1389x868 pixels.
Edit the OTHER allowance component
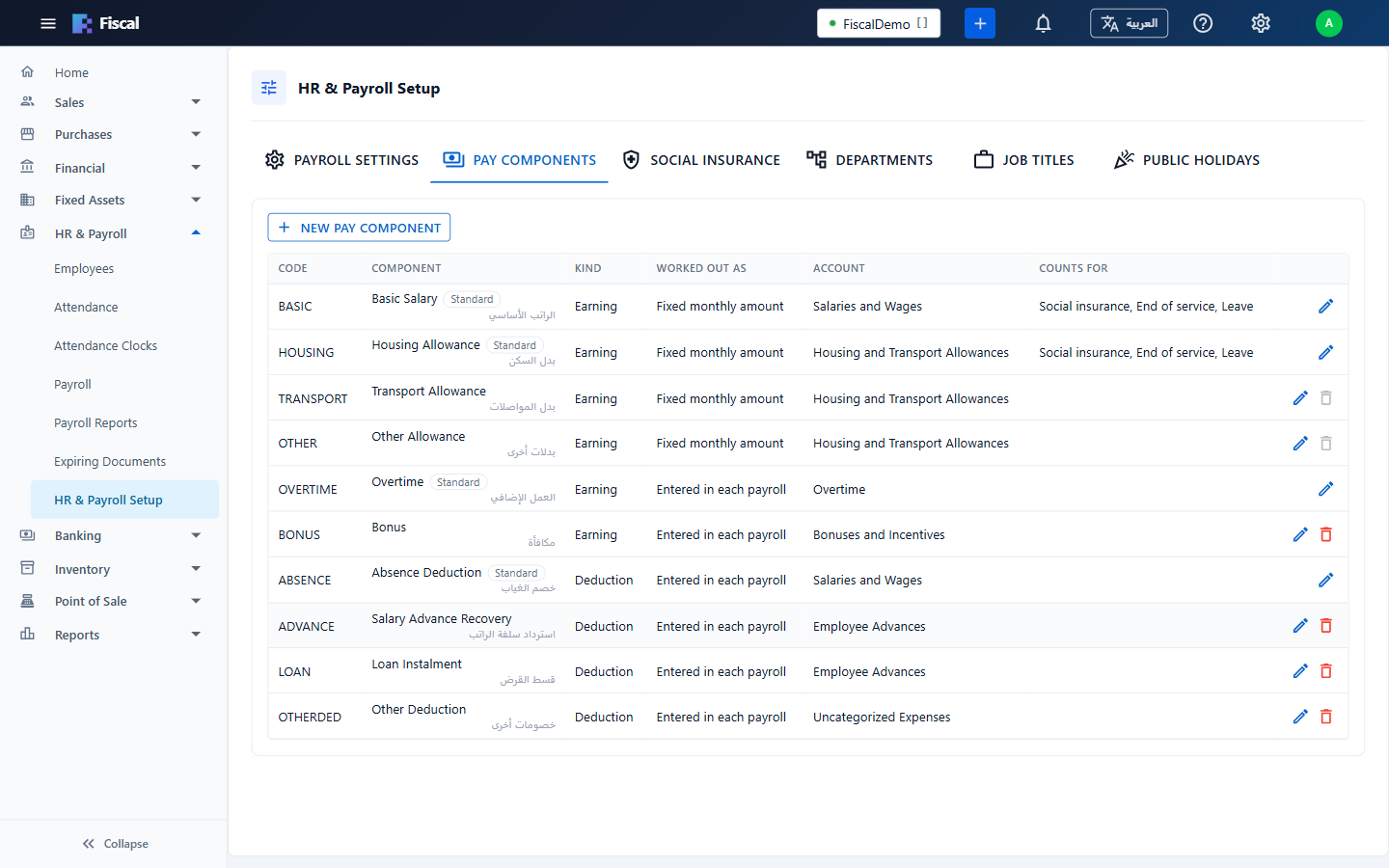tap(1300, 443)
